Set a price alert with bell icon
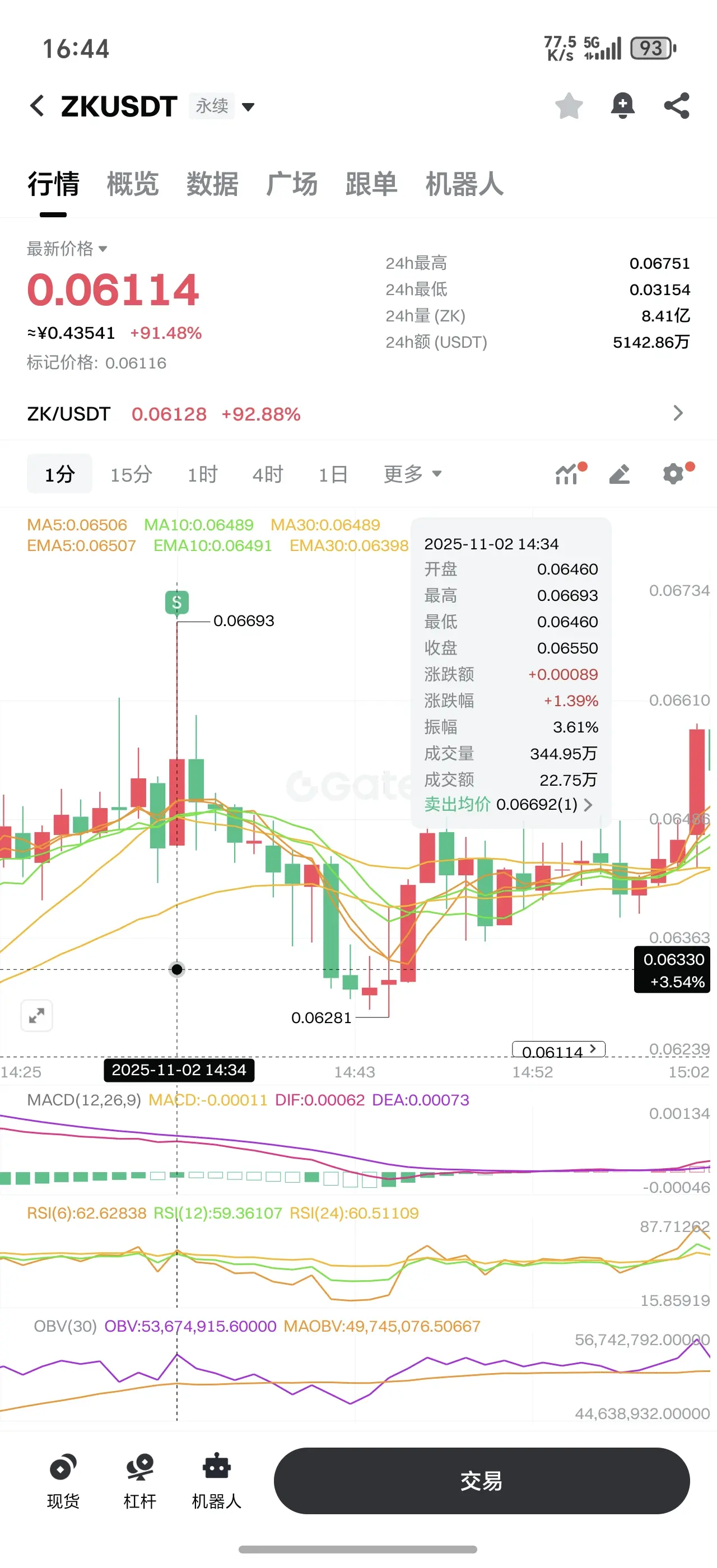The height and width of the screenshot is (1568, 717). tap(623, 106)
